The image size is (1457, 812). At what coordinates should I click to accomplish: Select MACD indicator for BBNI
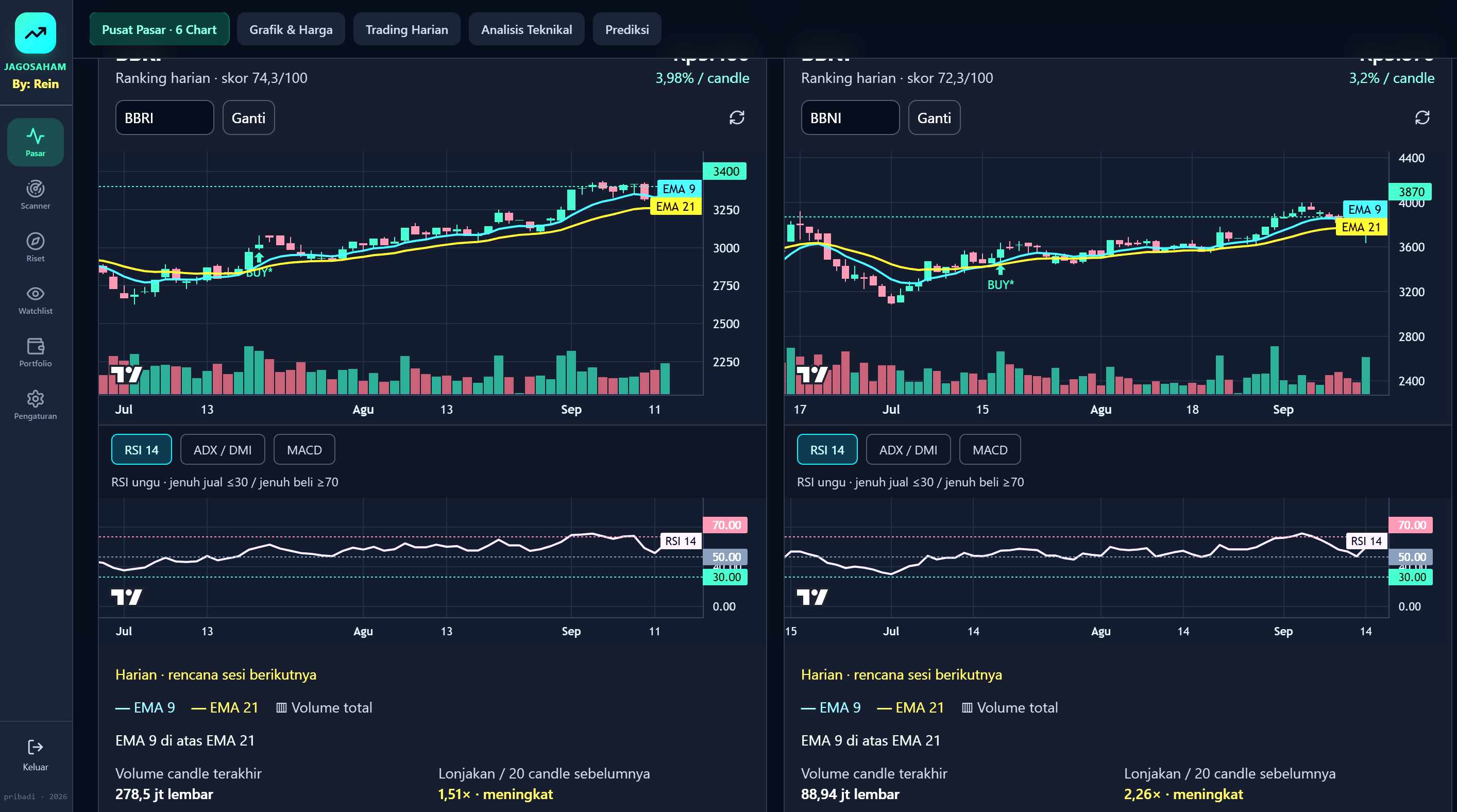tap(990, 450)
